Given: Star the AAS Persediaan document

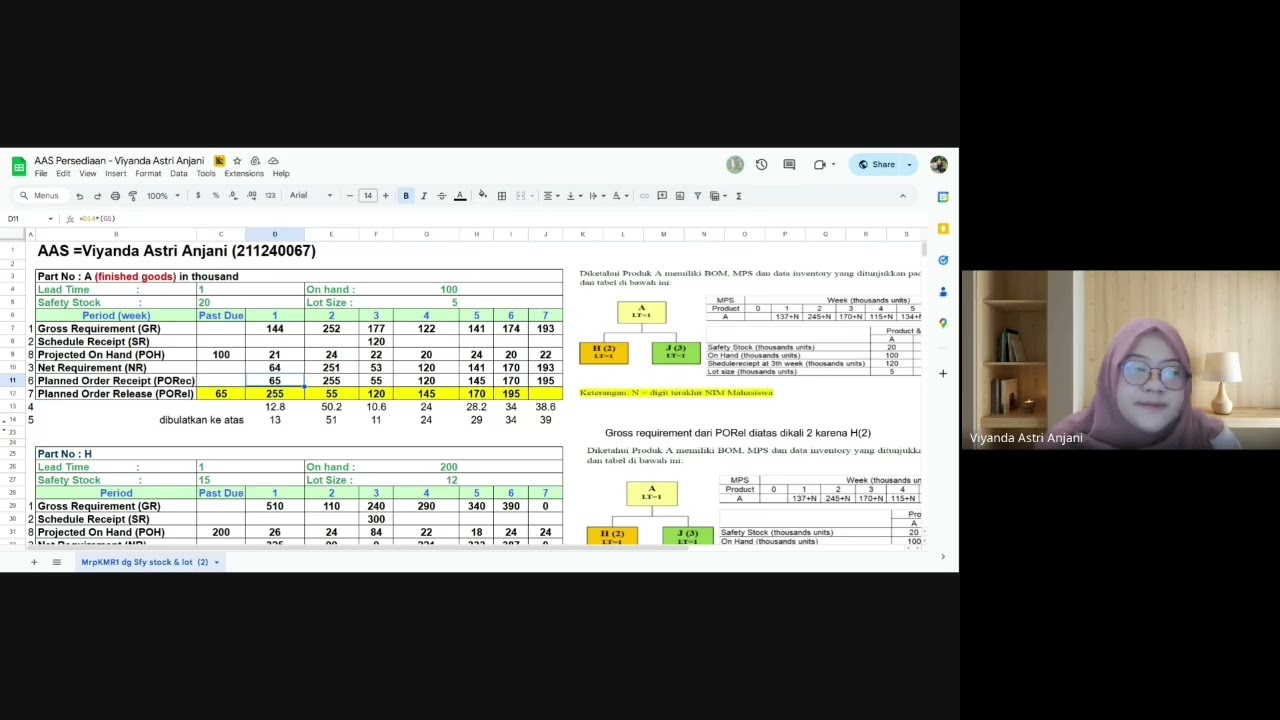Looking at the screenshot, I should (x=237, y=161).
